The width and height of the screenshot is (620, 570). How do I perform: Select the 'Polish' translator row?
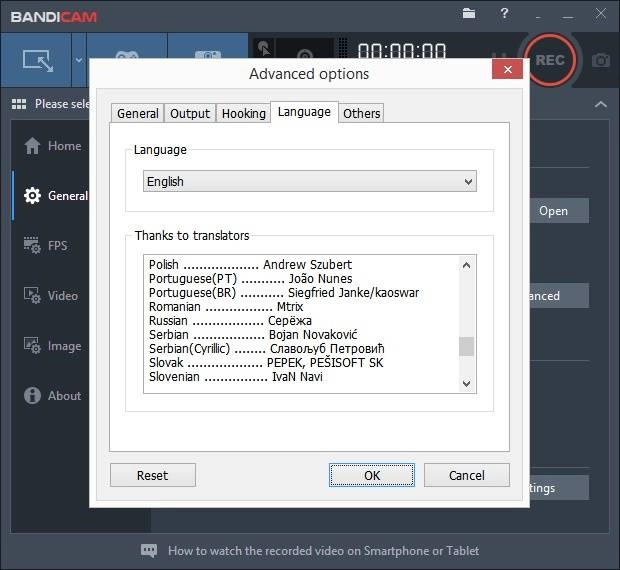tap(250, 264)
